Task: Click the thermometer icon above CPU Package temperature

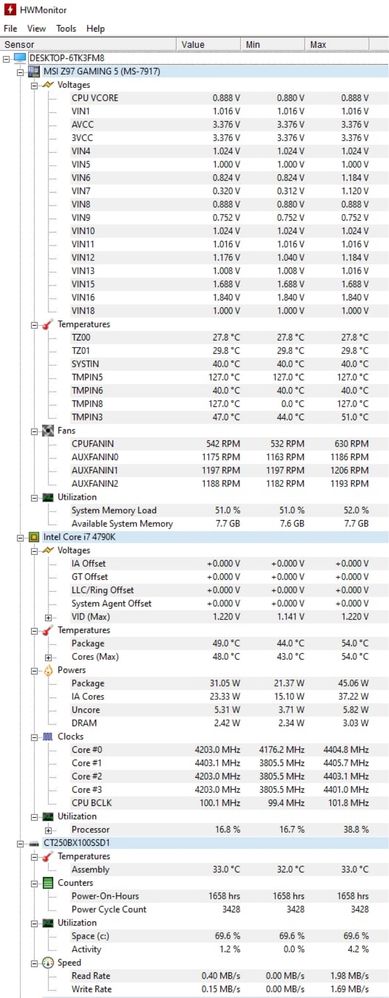Action: [x=48, y=630]
